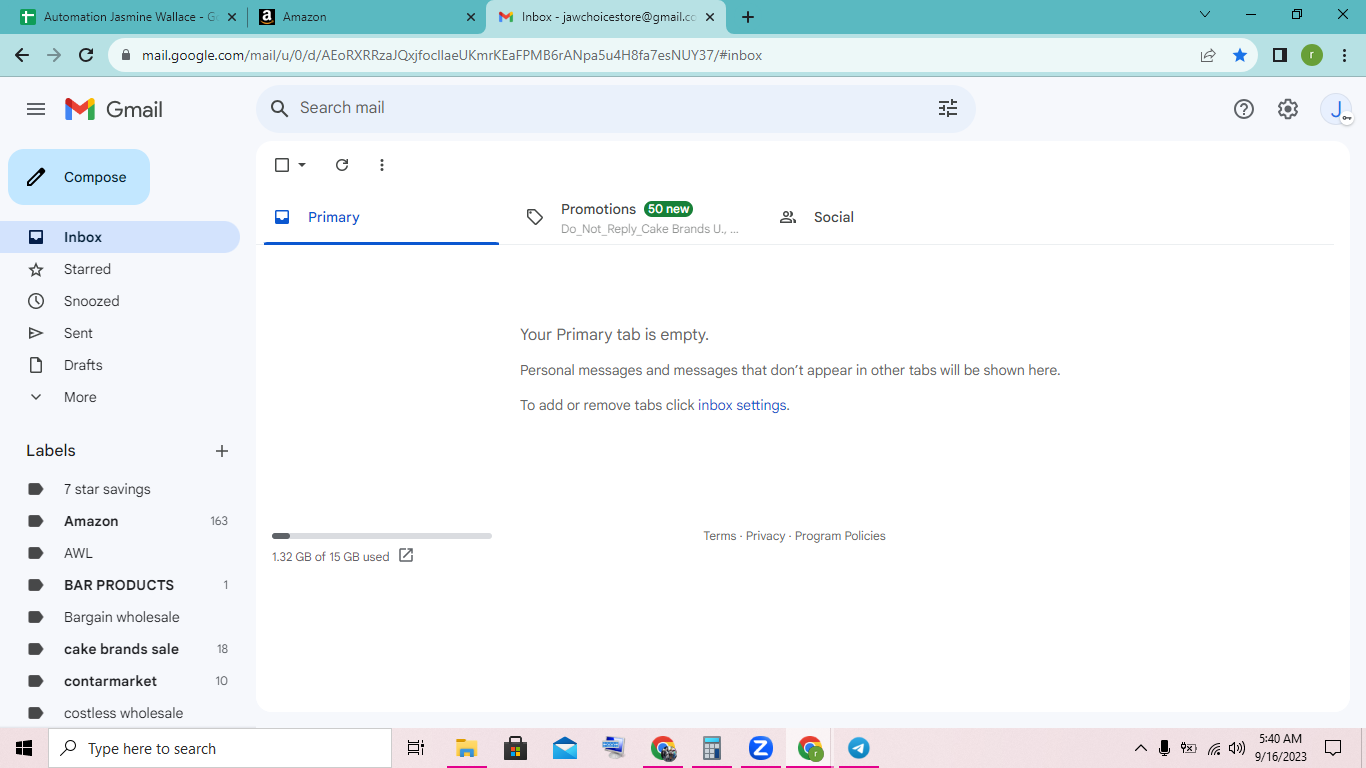Open the Google account avatar J
The image size is (1366, 768).
tap(1336, 109)
